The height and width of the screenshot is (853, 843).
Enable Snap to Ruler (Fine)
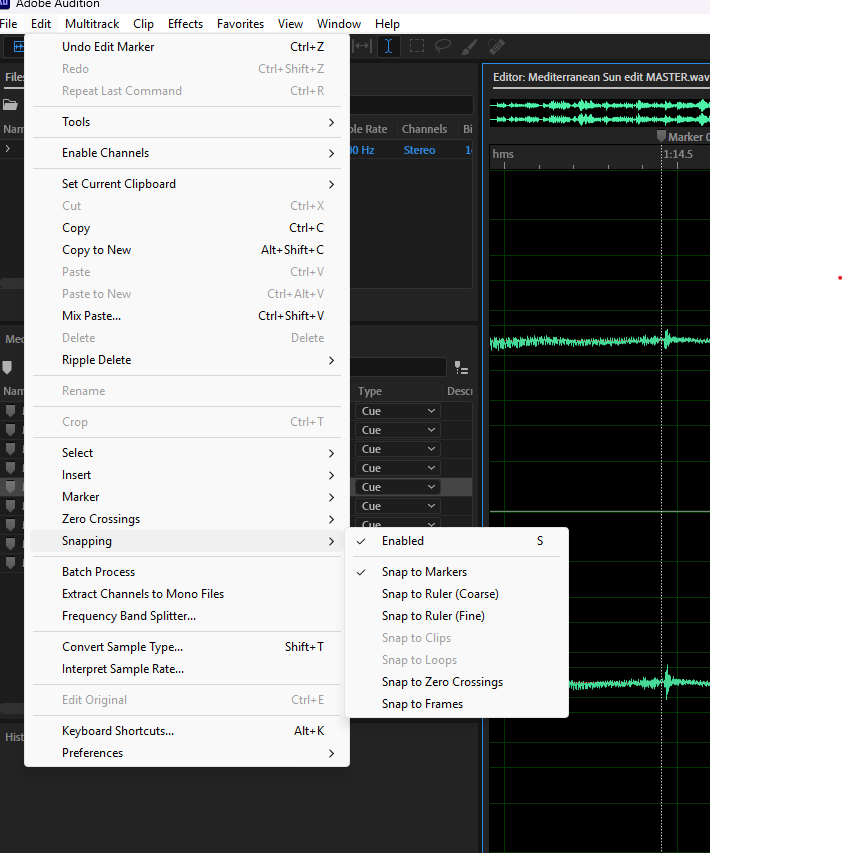[x=457, y=616]
